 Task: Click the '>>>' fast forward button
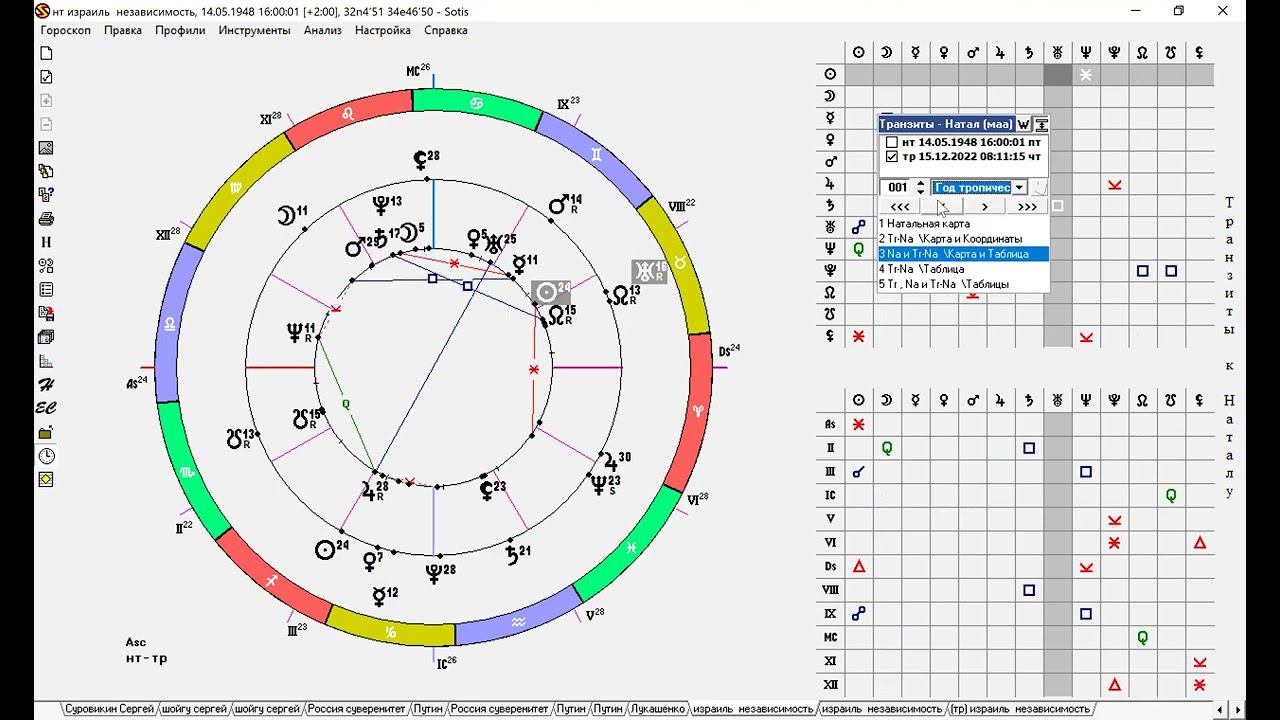pyautogui.click(x=1027, y=207)
